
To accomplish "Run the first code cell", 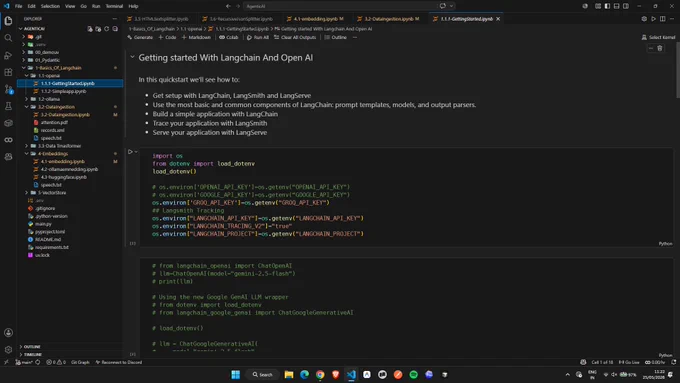I will point(130,152).
